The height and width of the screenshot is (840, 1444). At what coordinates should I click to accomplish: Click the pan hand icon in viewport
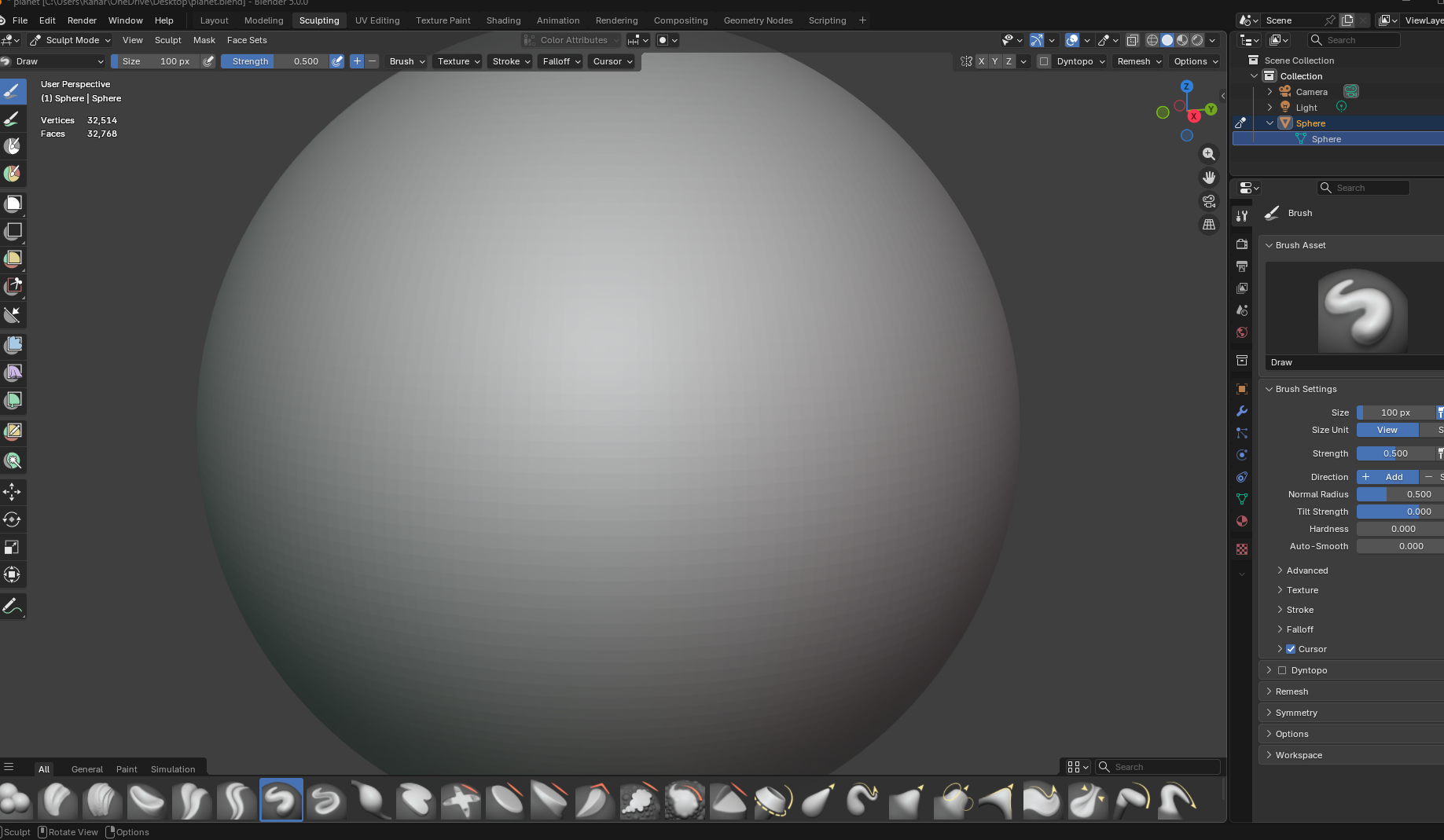click(x=1209, y=178)
